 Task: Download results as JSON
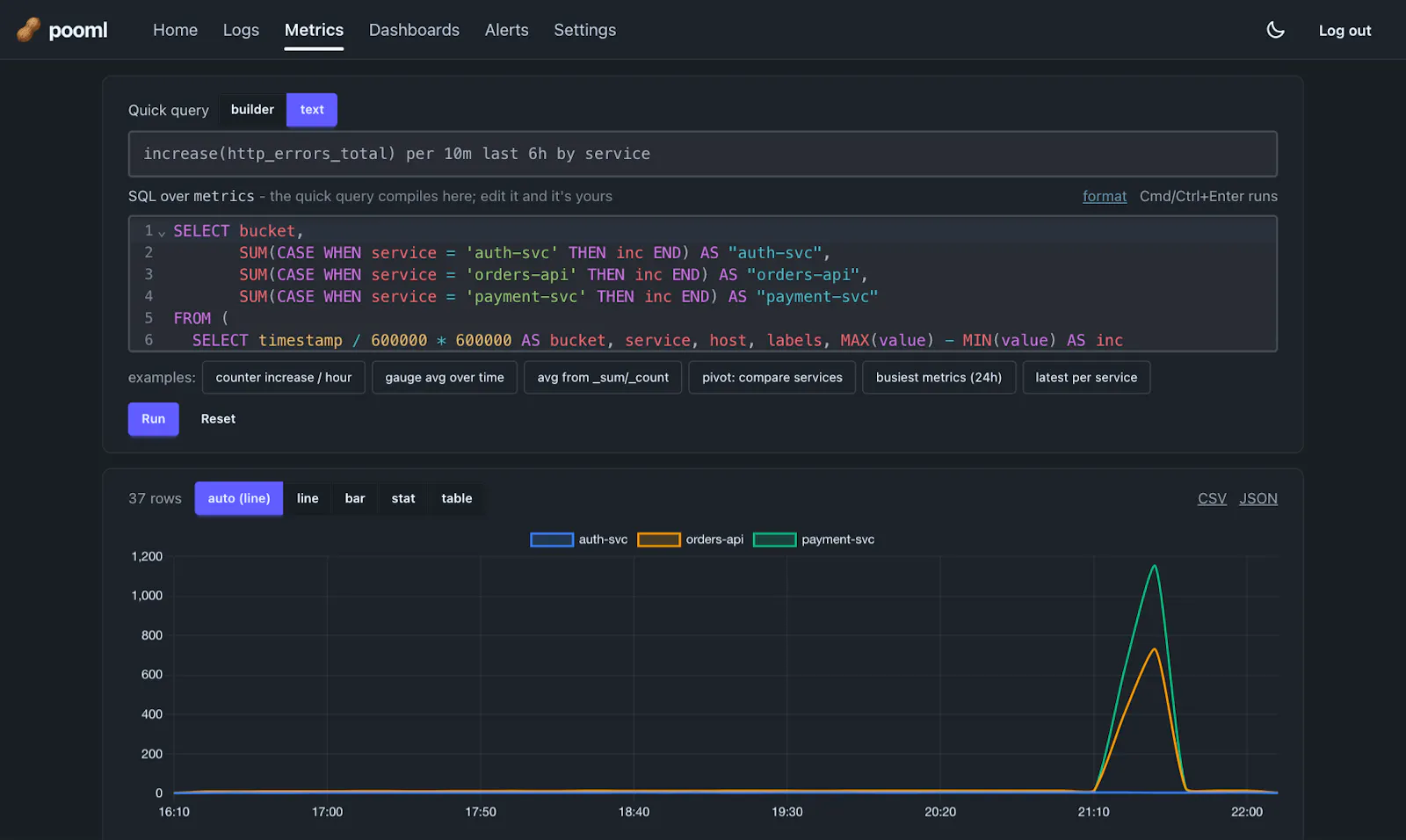1258,498
